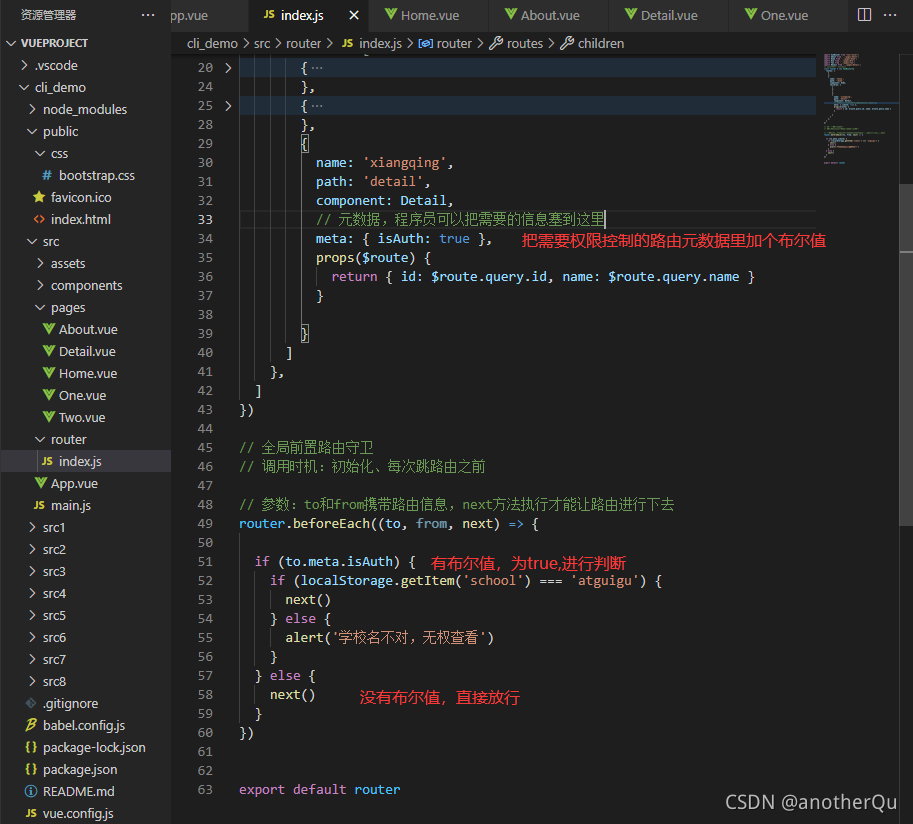Switch to the About.vue tab
913x824 pixels.
tap(548, 16)
